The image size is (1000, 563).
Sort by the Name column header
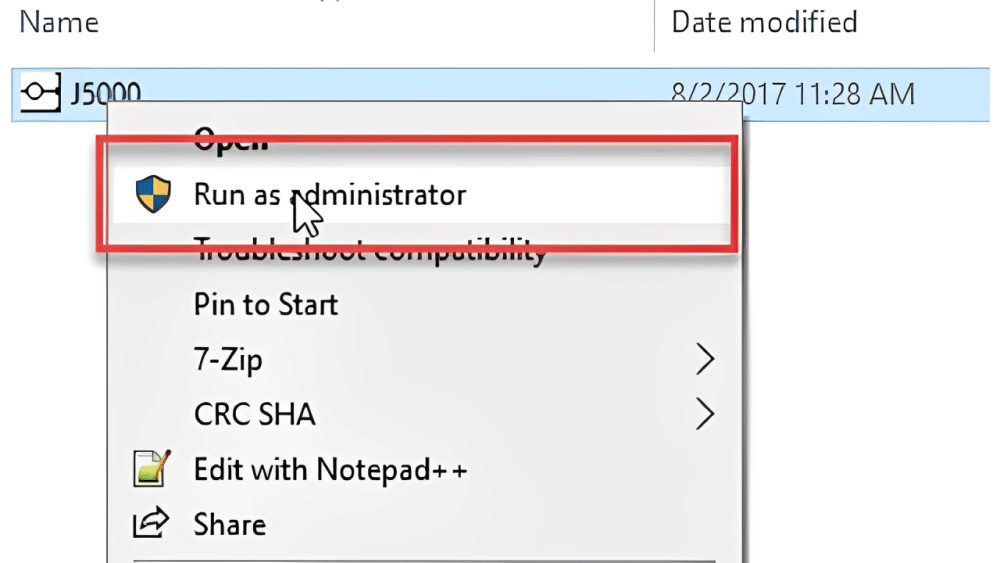59,22
